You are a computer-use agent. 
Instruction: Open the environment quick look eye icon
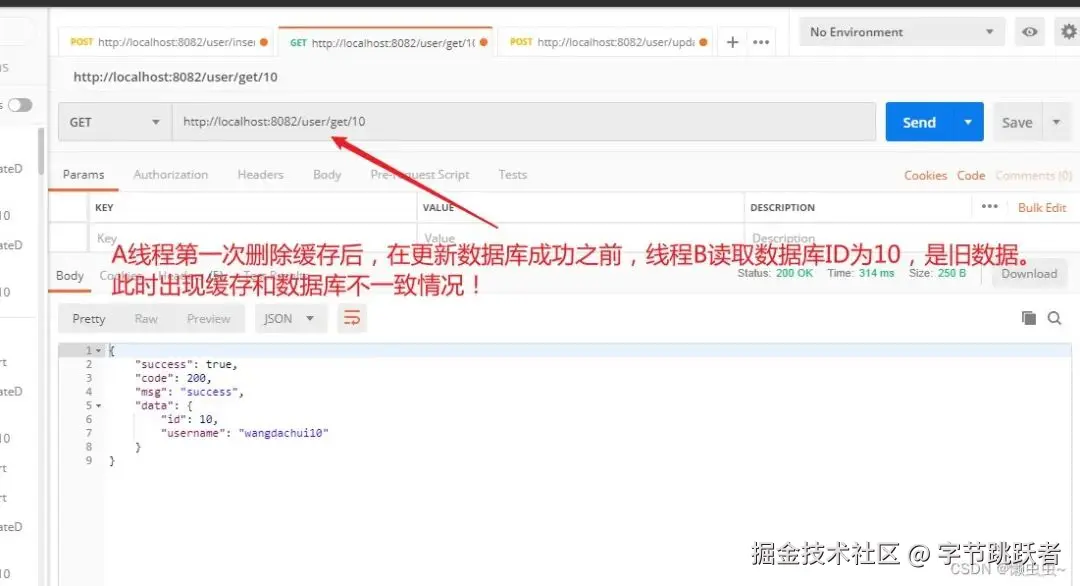point(1029,31)
